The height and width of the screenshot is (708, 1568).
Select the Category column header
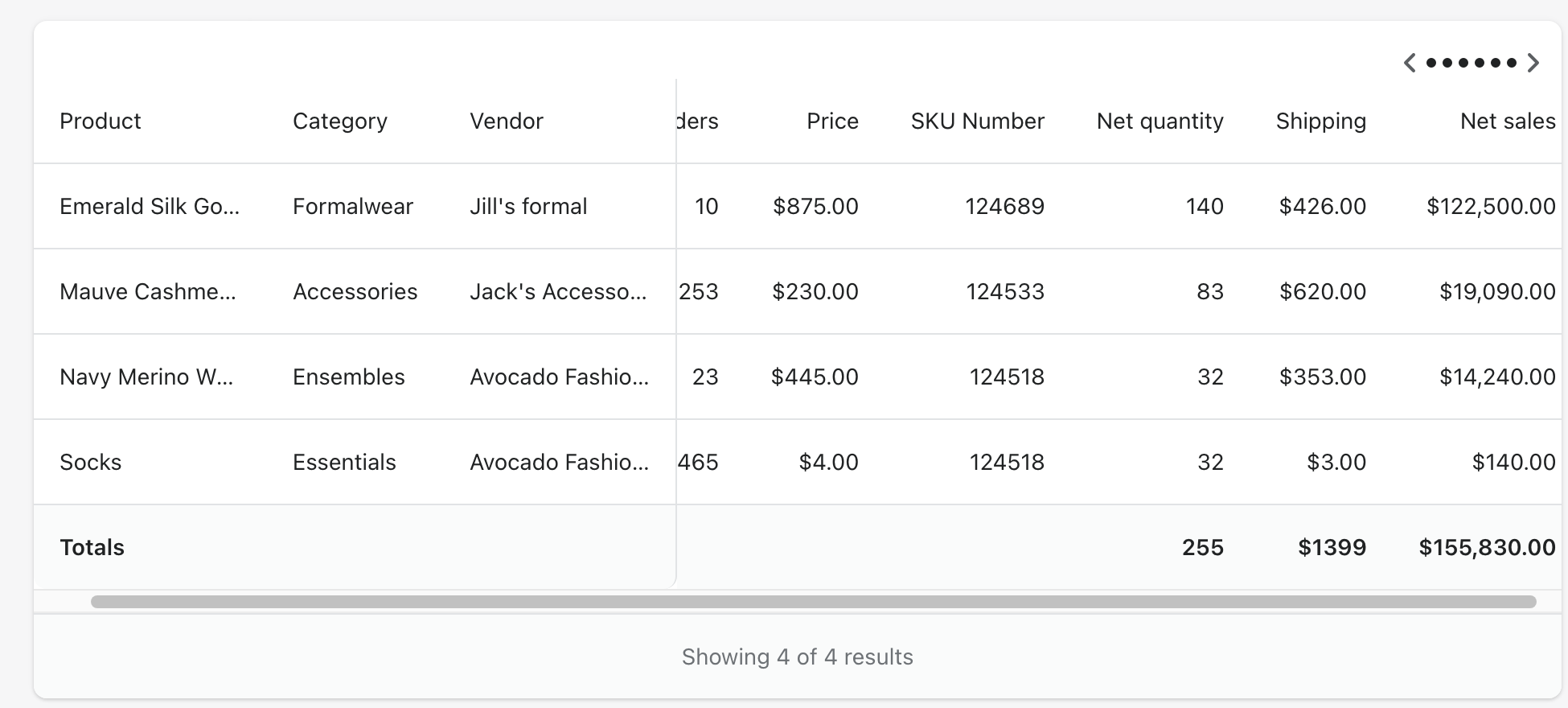coord(340,121)
